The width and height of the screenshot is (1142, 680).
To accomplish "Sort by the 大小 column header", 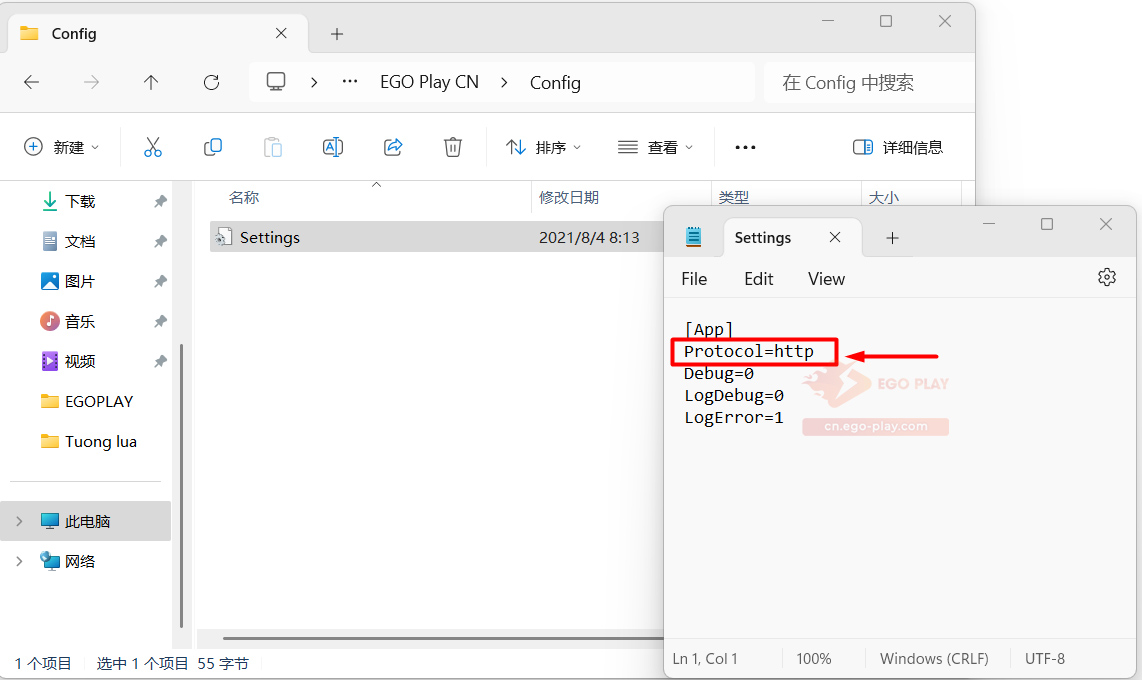I will pos(883,197).
